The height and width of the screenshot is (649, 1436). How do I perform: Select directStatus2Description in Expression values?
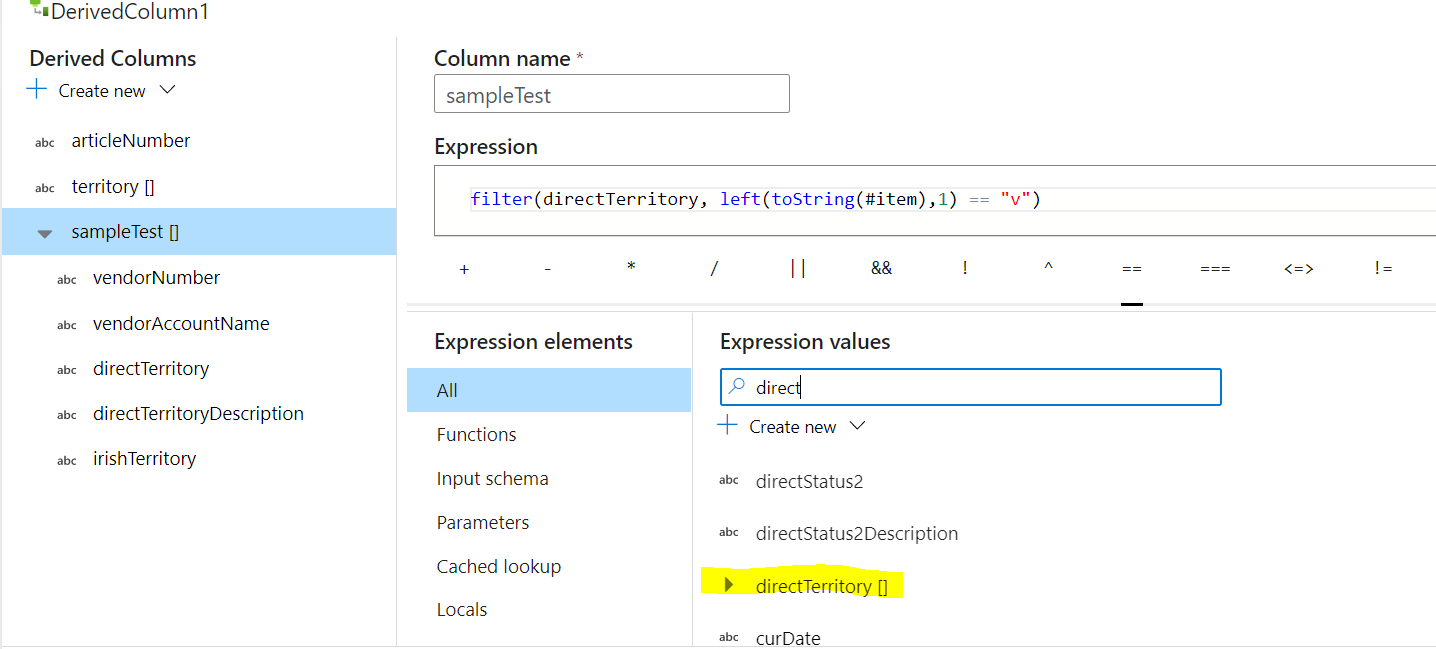pos(856,534)
